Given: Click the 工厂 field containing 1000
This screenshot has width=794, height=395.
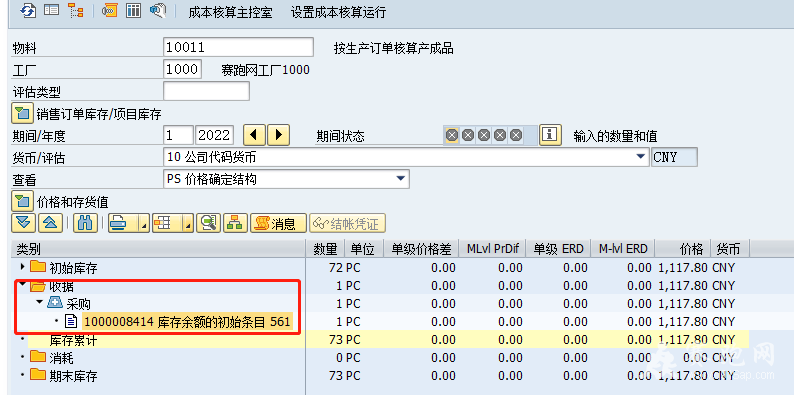Looking at the screenshot, I should click(182, 69).
